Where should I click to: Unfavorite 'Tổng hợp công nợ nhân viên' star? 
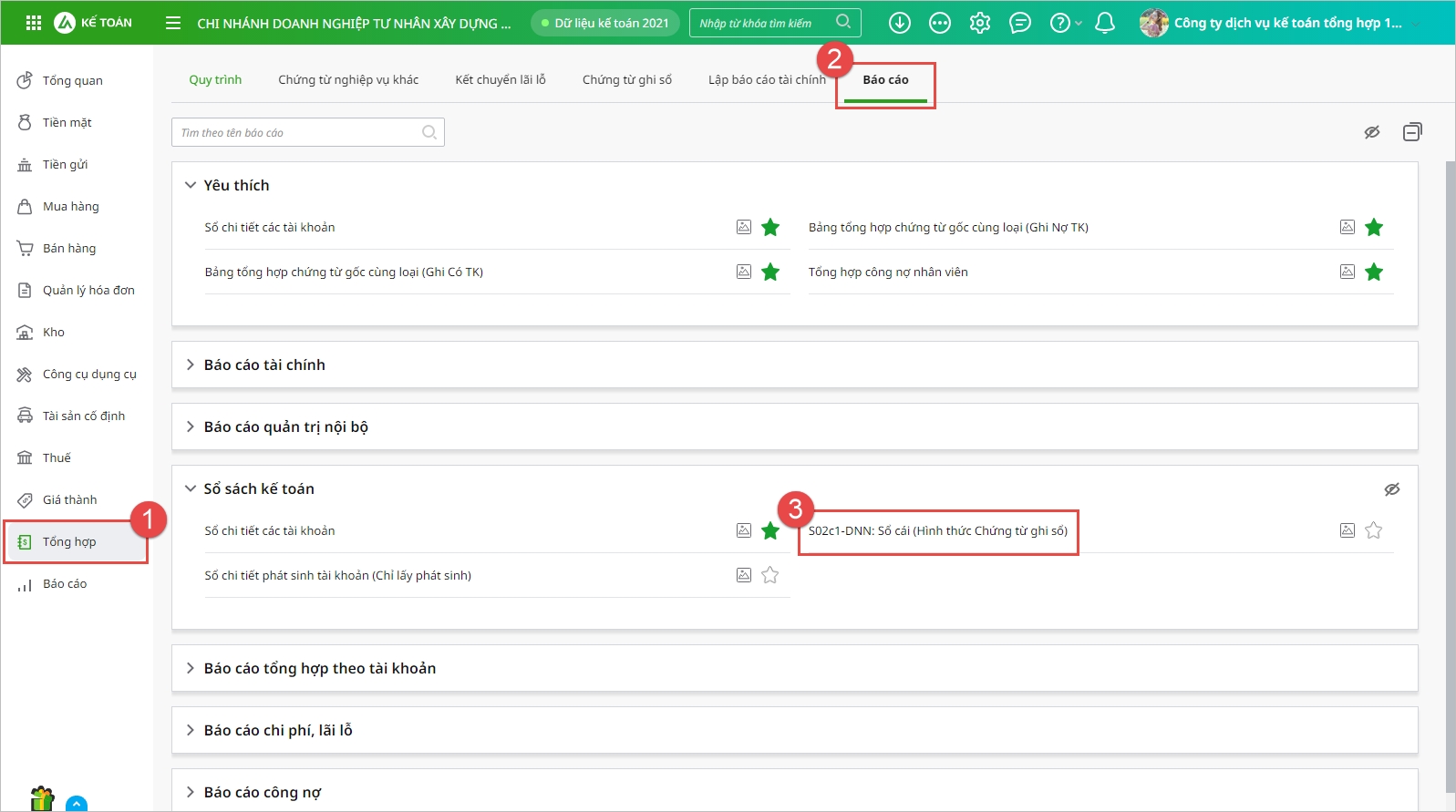pos(1373,272)
